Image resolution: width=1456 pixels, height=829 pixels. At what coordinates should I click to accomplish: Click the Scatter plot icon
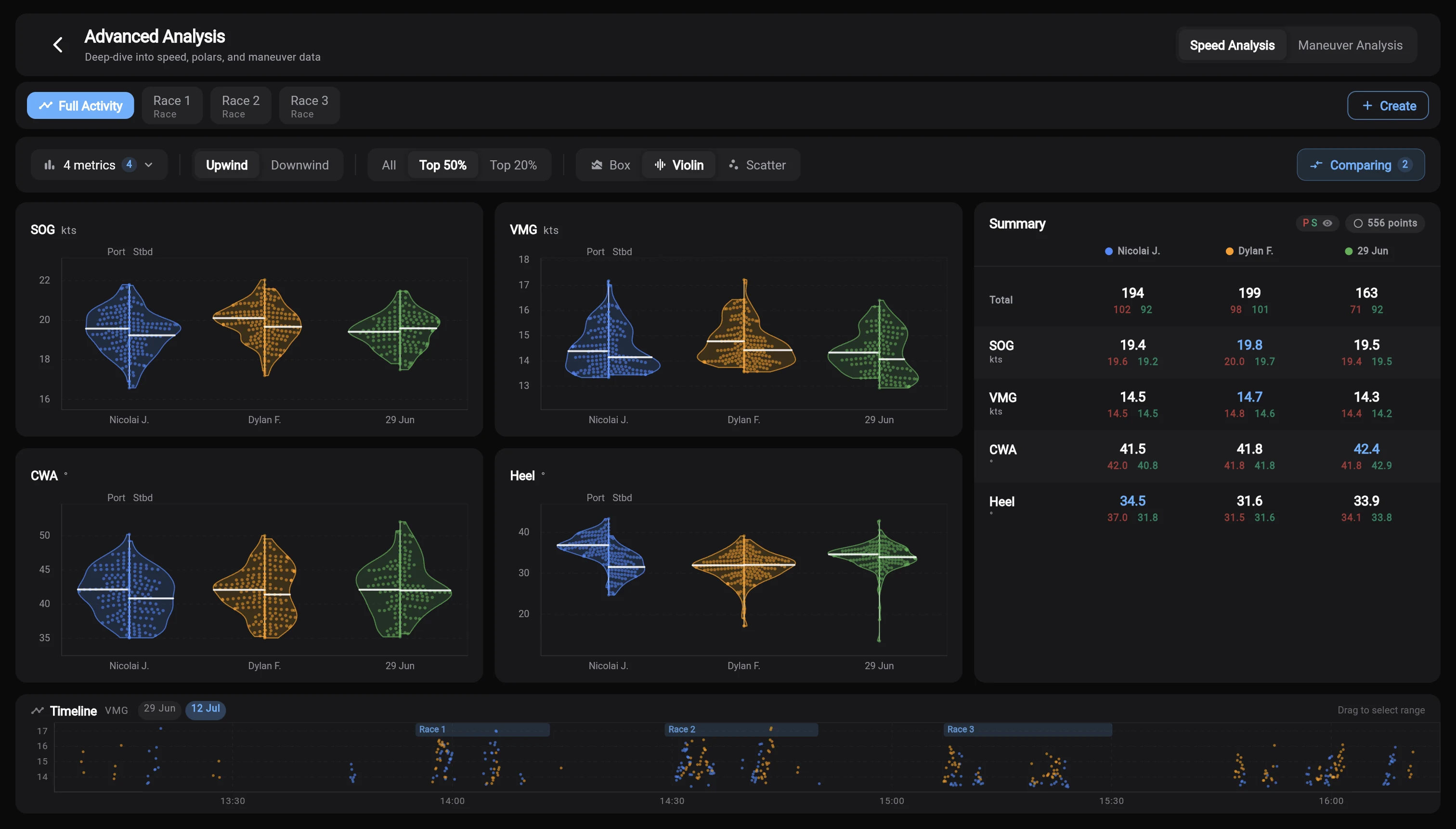click(x=733, y=165)
